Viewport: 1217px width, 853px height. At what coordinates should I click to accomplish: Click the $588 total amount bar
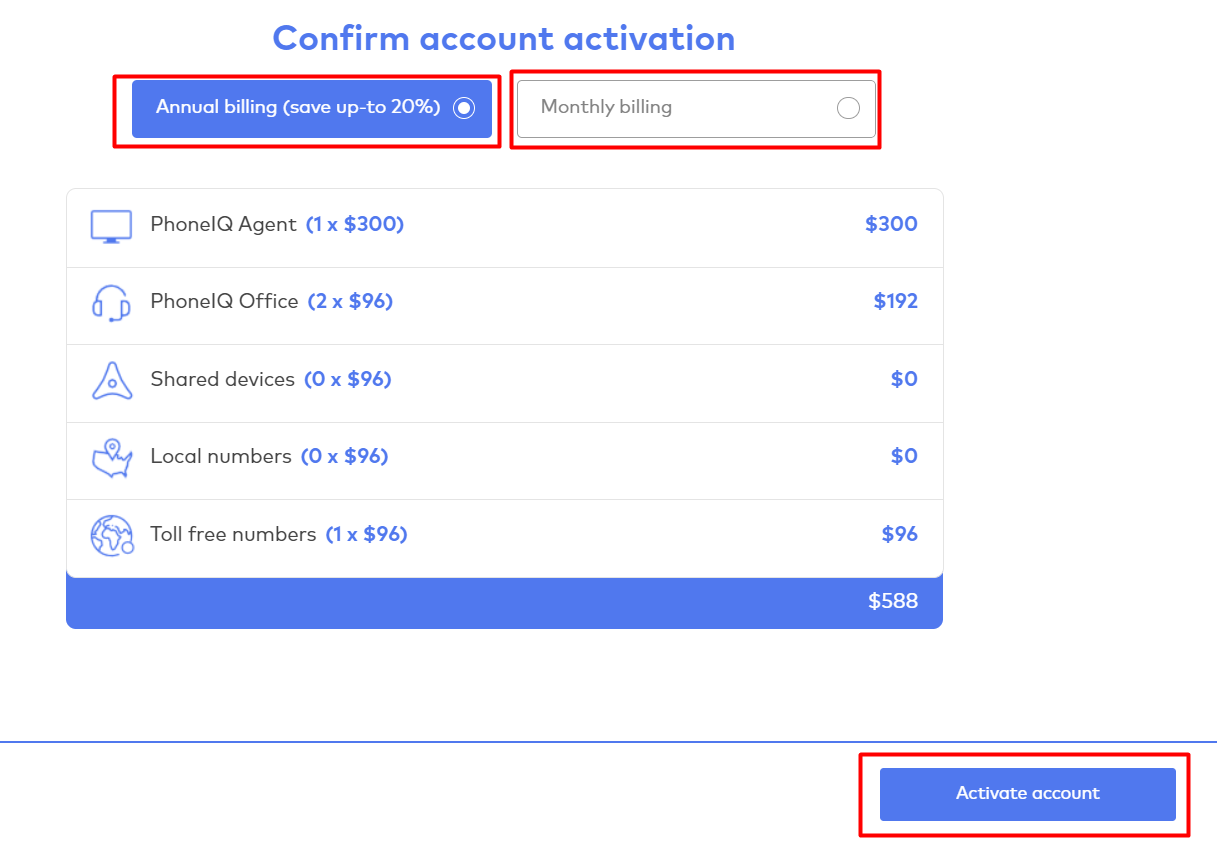pyautogui.click(x=504, y=602)
